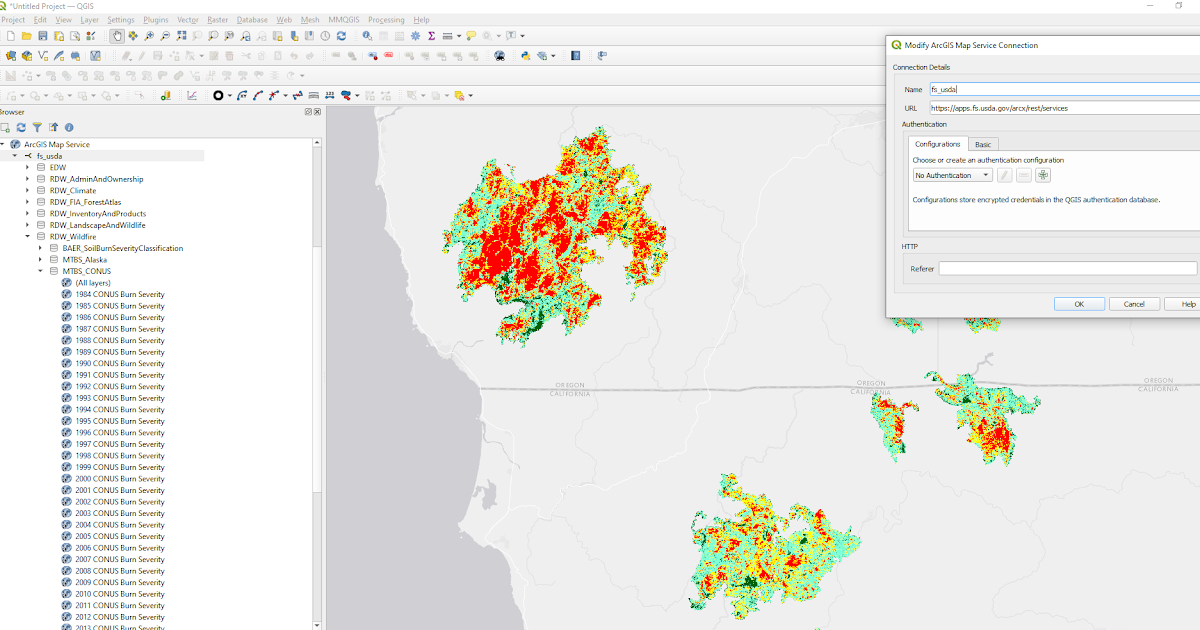Open the Processing menu
This screenshot has height=630, width=1200.
pyautogui.click(x=386, y=20)
